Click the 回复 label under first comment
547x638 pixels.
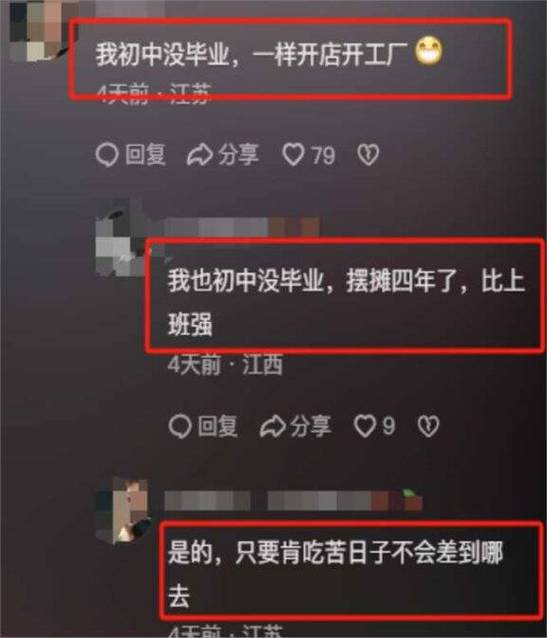(x=145, y=155)
